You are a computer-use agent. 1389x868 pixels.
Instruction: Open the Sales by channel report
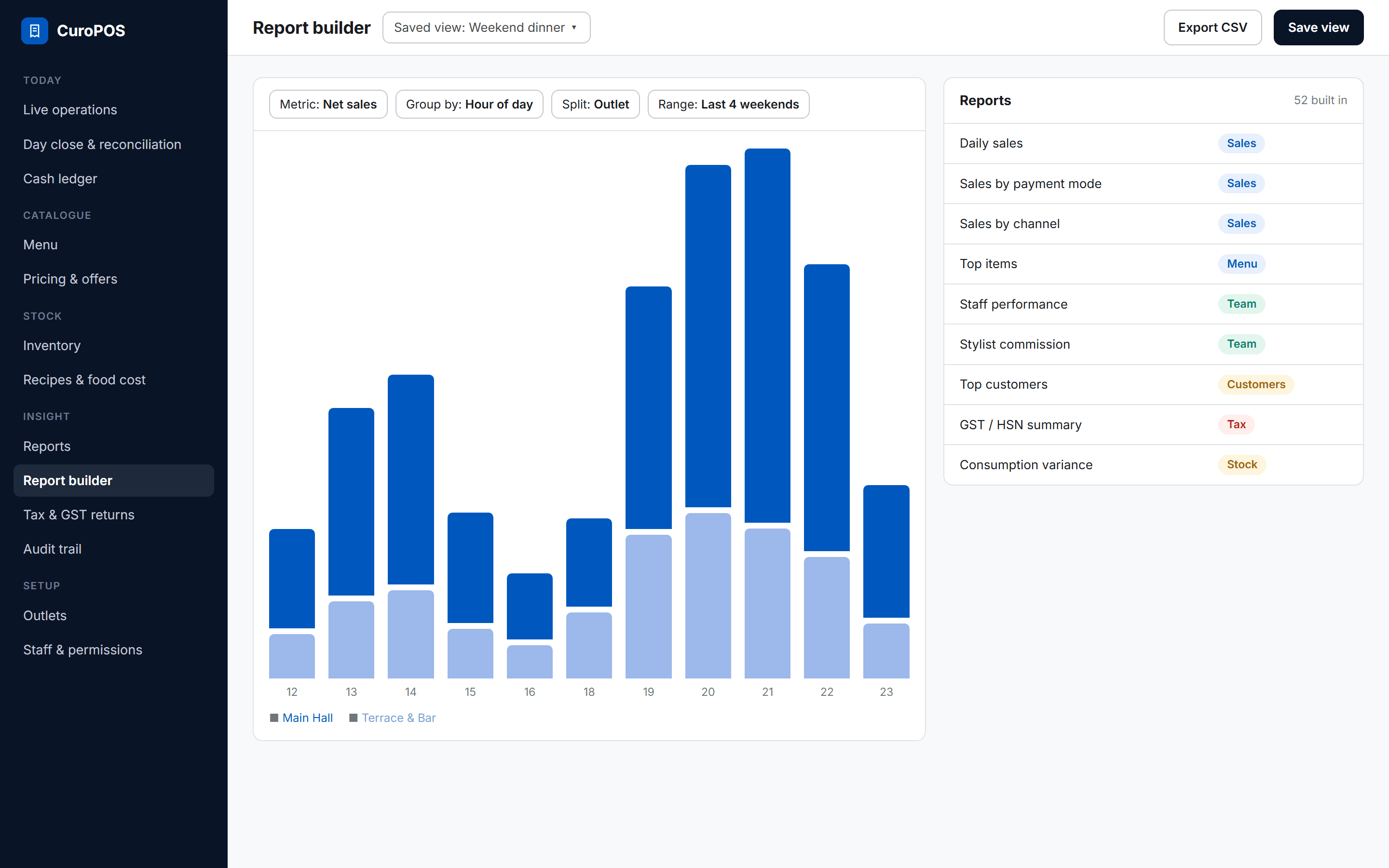[1153, 224]
